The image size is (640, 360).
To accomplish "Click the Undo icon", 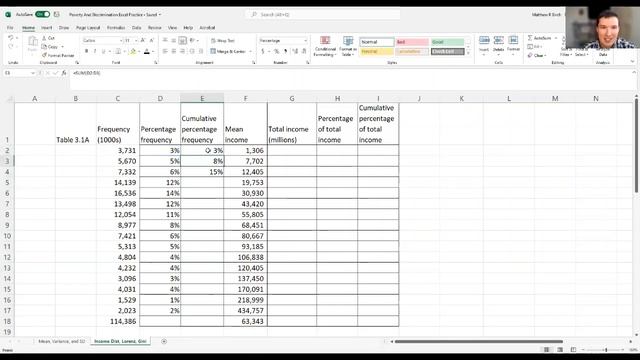I will click(11, 38).
